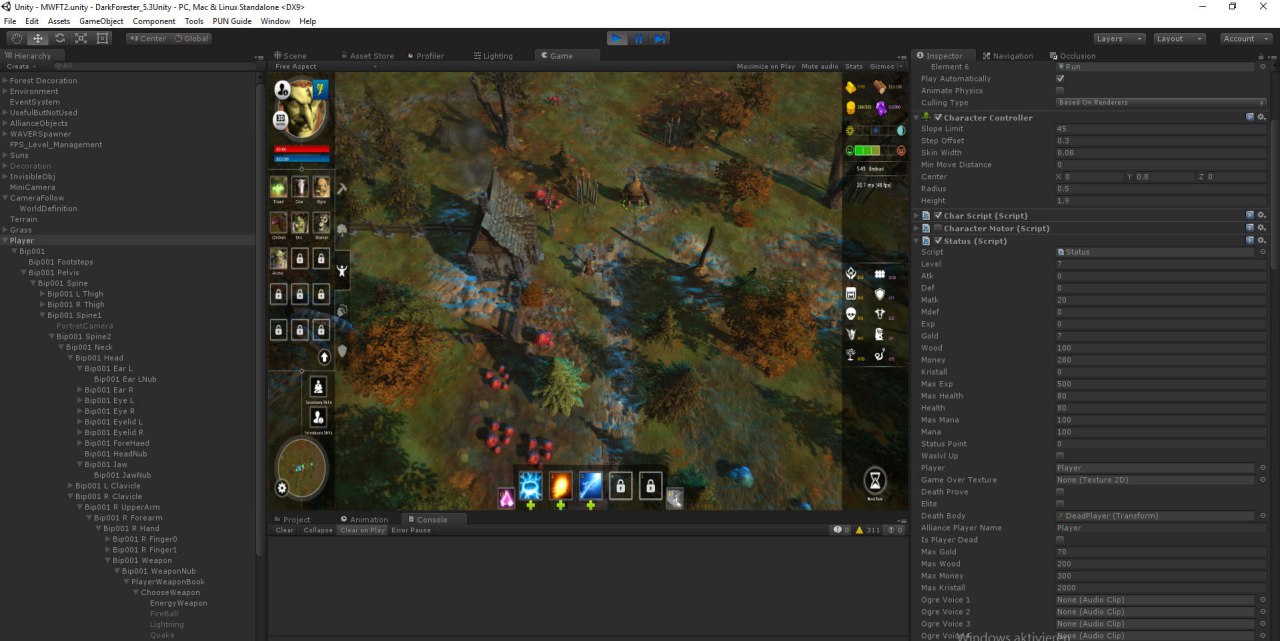The width and height of the screenshot is (1280, 641).
Task: Open the Layers dropdown
Action: point(1118,38)
